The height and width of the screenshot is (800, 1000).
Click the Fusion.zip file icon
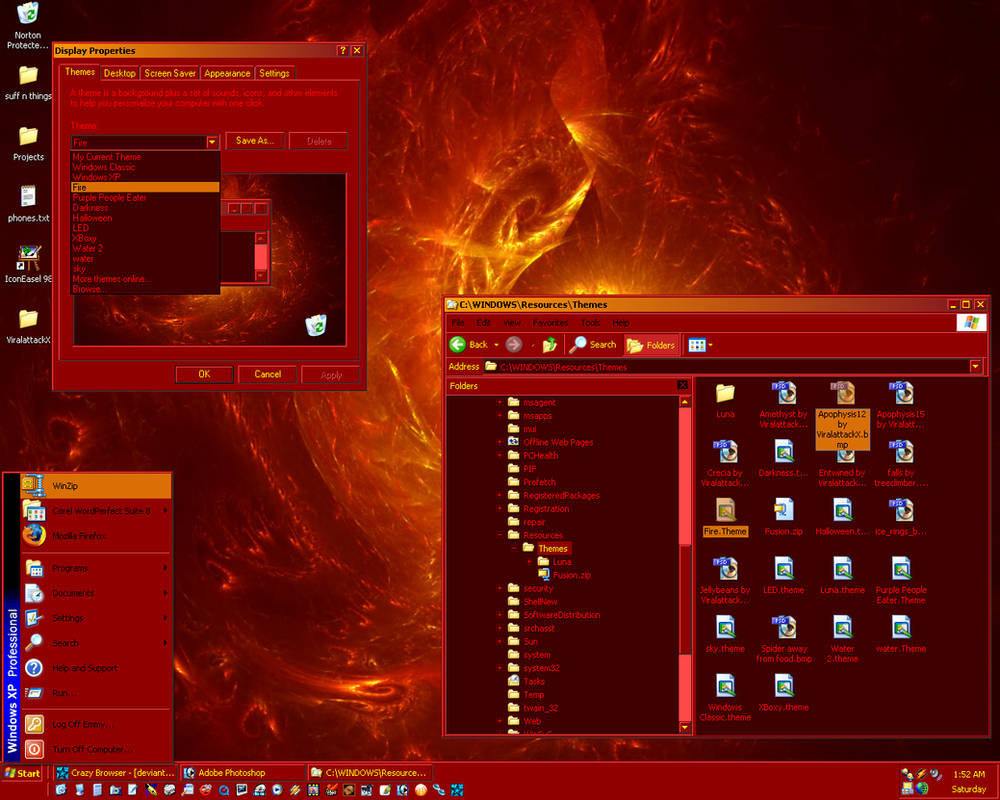pyautogui.click(x=783, y=510)
